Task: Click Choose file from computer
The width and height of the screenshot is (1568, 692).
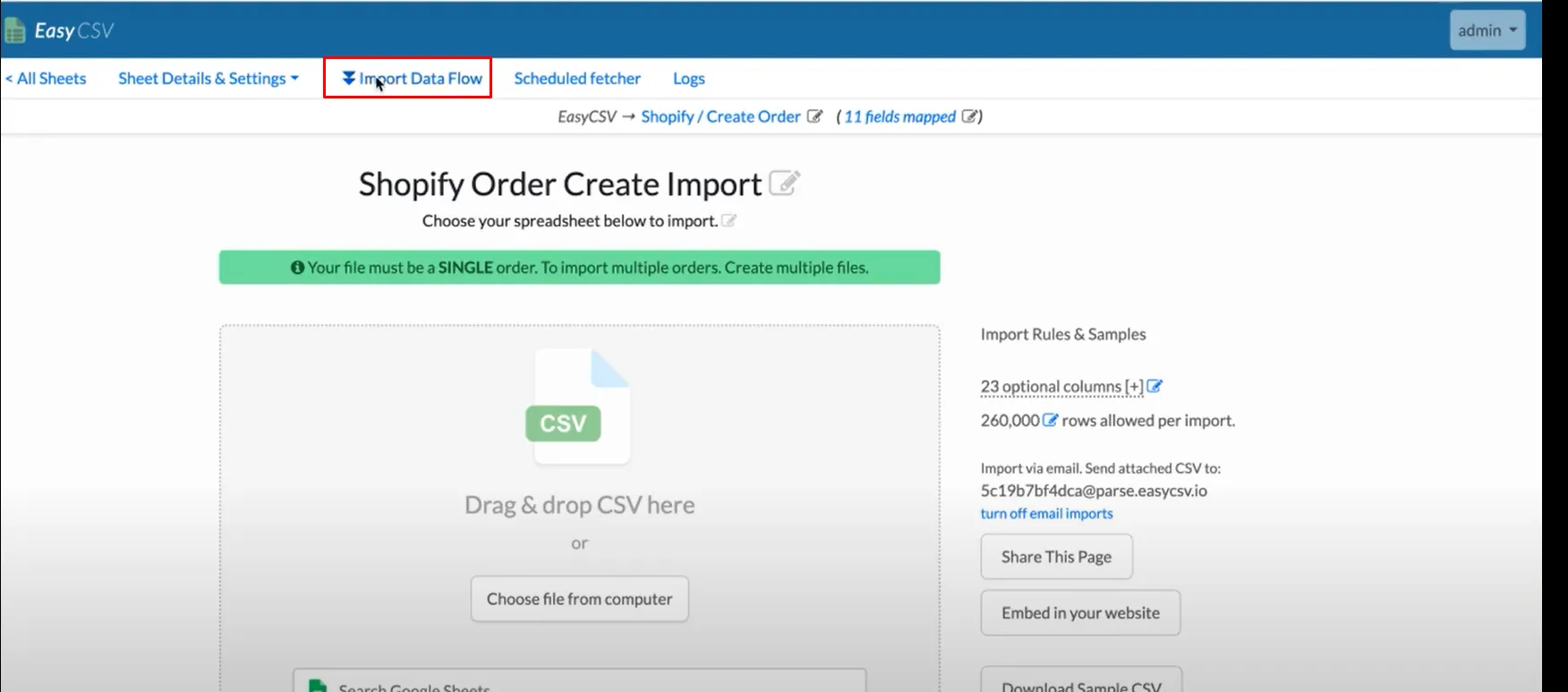Action: pos(580,599)
